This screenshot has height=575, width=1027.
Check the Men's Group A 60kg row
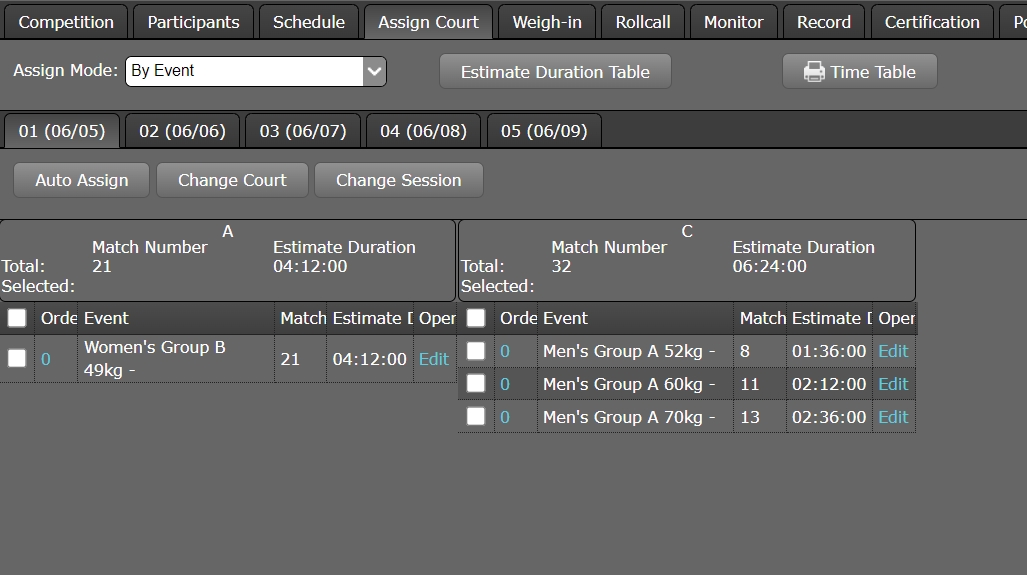476,384
